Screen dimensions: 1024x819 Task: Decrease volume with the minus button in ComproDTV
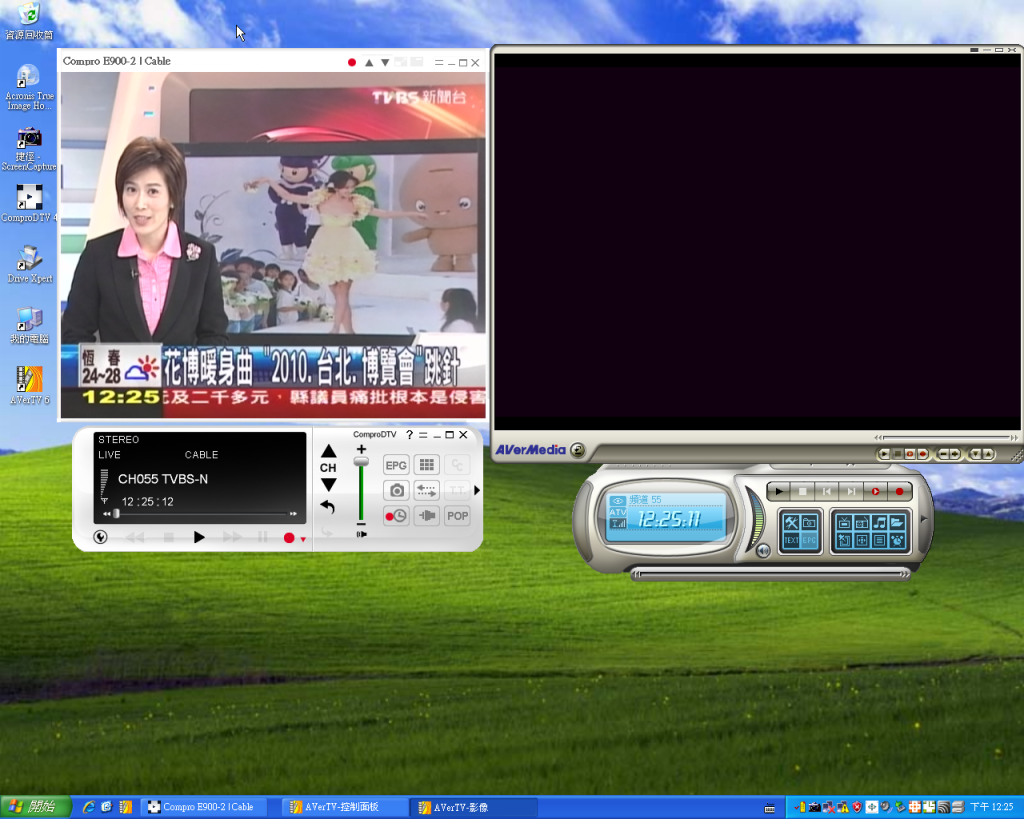pos(361,524)
